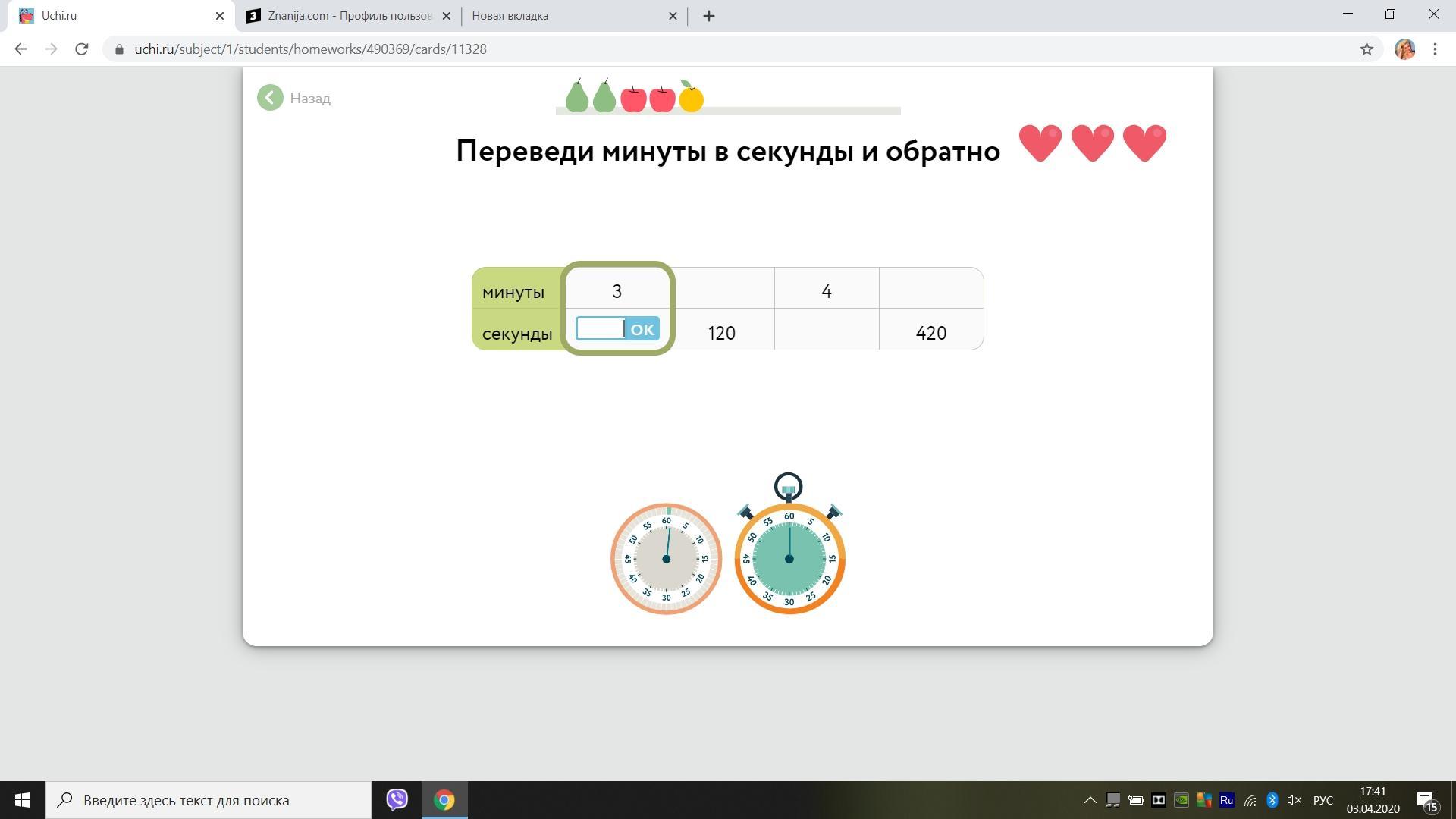The image size is (1456, 819).
Task: Go back with the browser back arrow
Action: pos(20,49)
